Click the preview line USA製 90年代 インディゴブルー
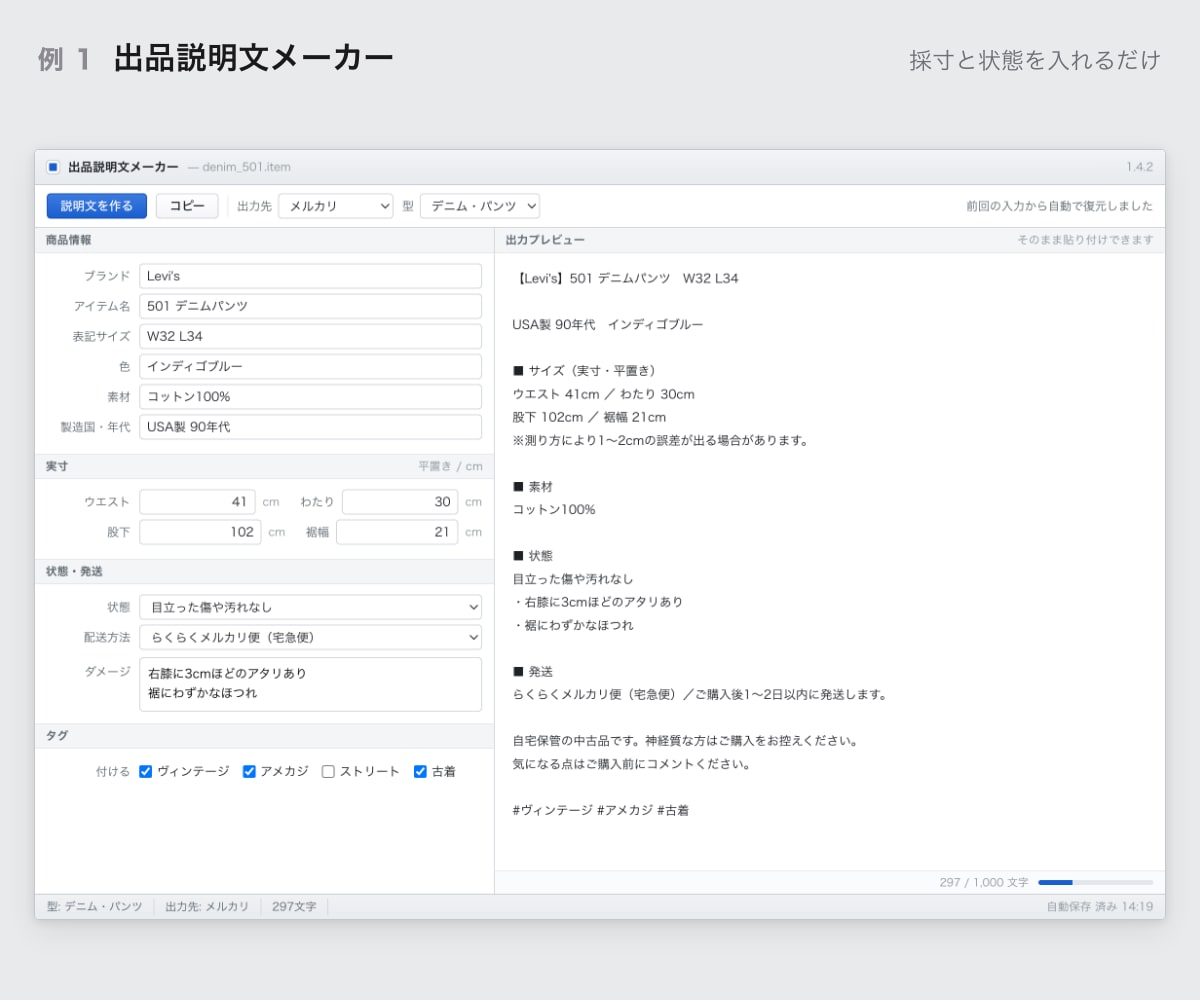1200x1000 pixels. pyautogui.click(x=608, y=324)
